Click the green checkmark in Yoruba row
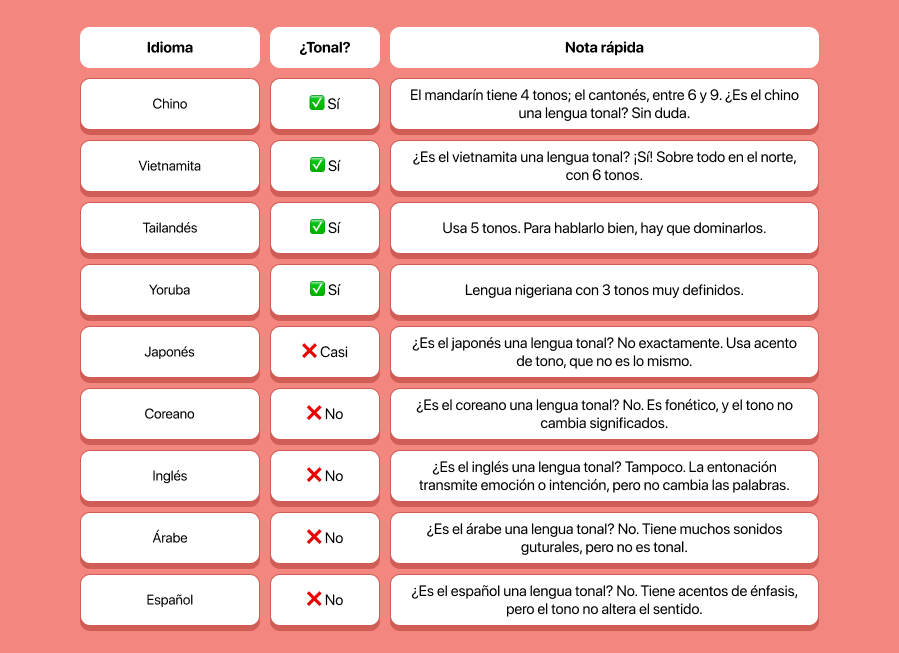Screen dimensions: 899x653 click(316, 288)
